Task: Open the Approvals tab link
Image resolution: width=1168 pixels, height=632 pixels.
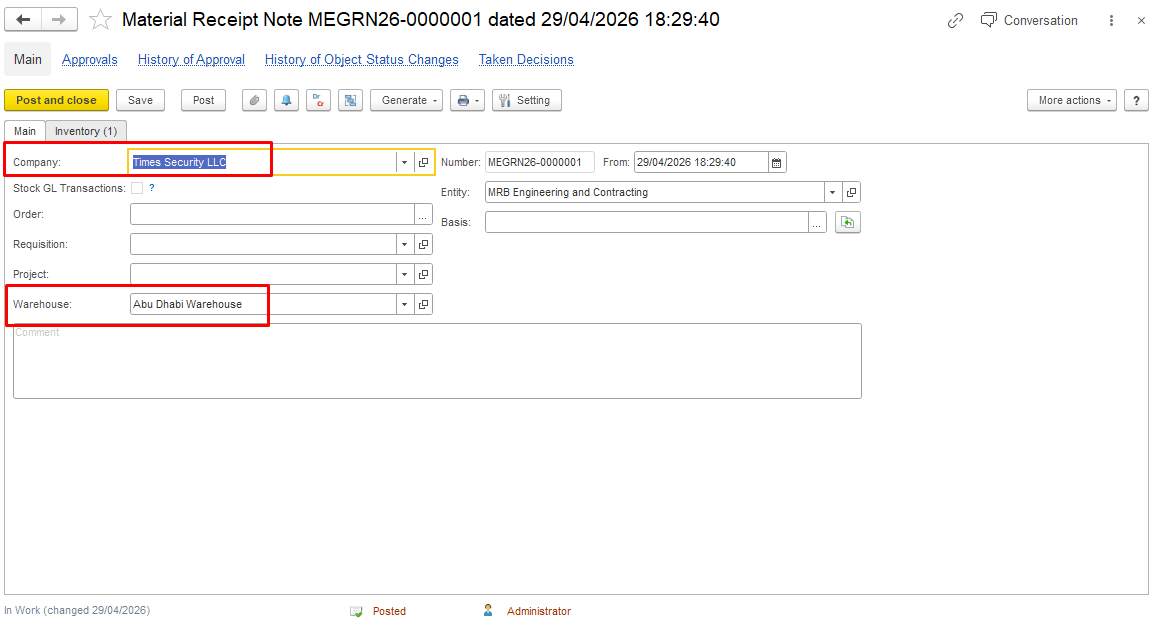Action: pos(89,60)
